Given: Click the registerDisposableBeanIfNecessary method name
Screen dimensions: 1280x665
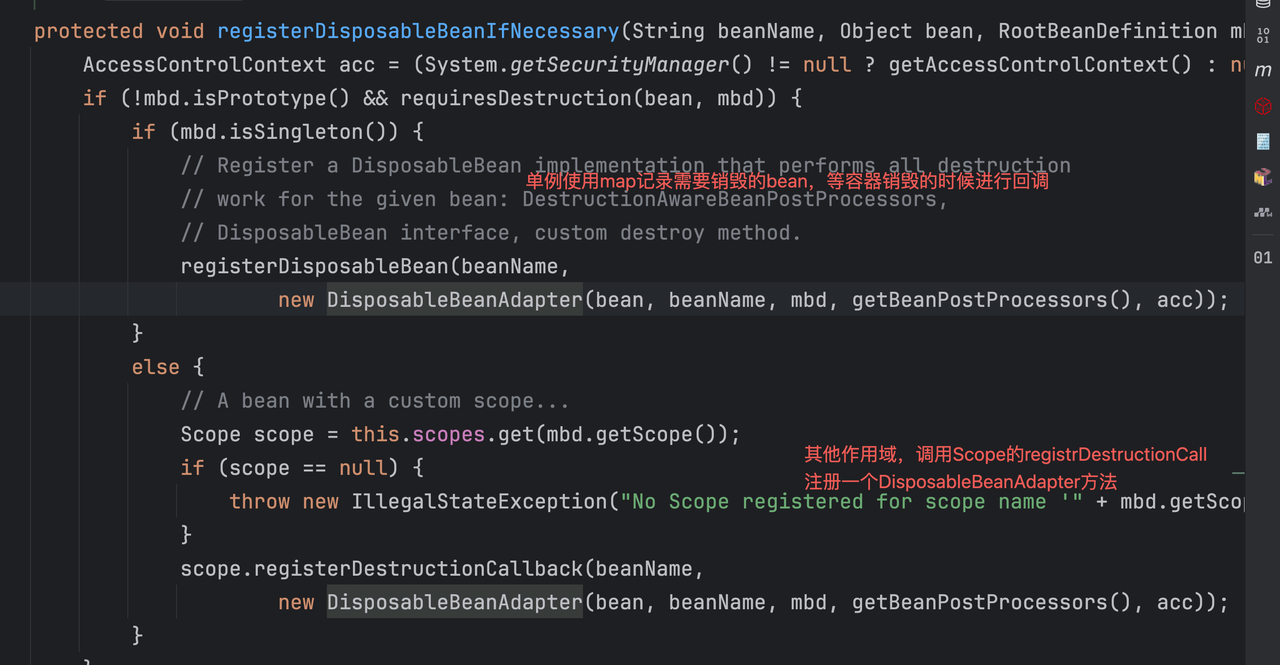Looking at the screenshot, I should point(418,31).
